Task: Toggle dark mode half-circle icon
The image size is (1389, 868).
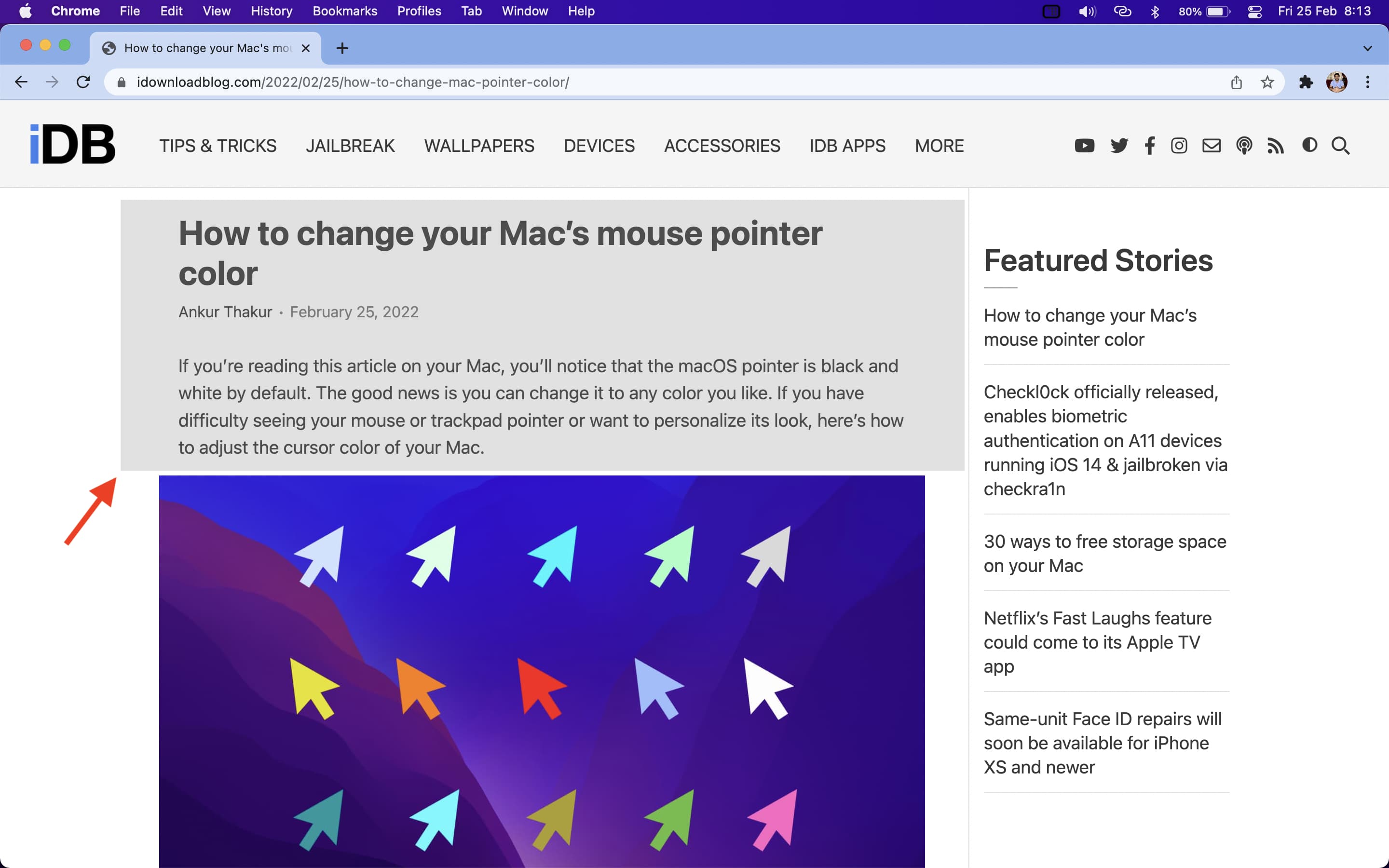Action: (x=1310, y=145)
